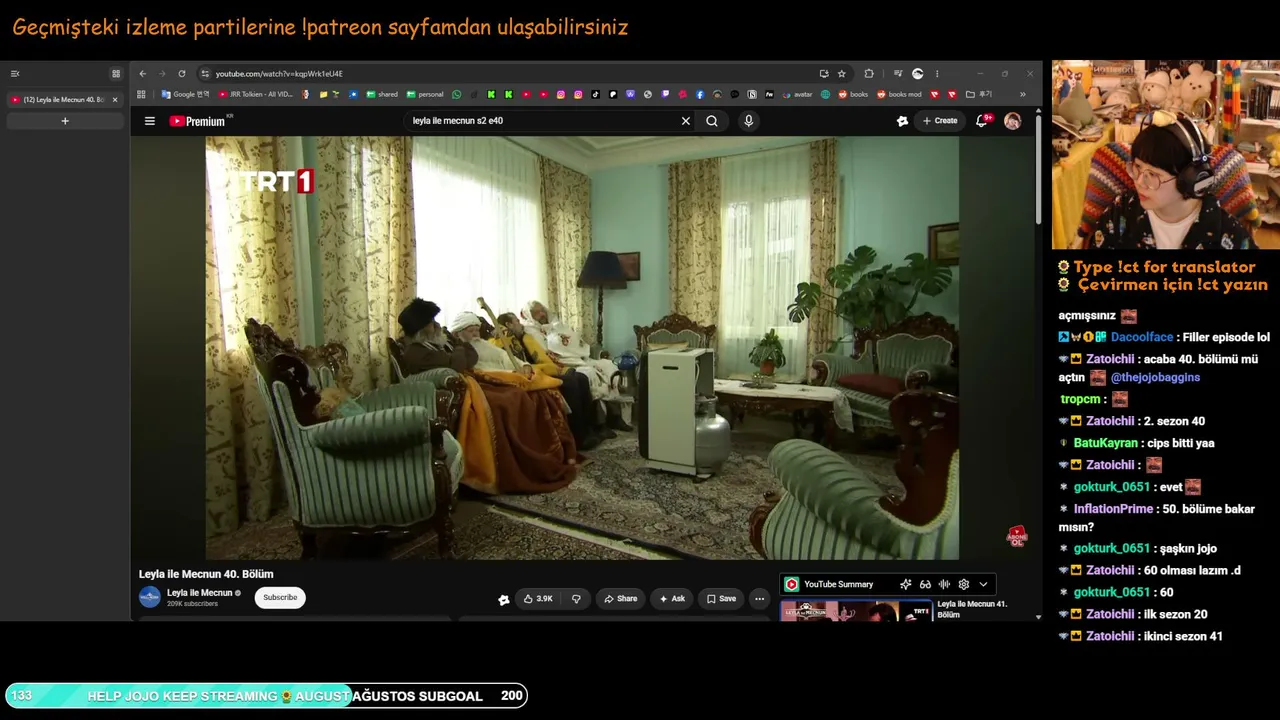Open the shared bookmark
The width and height of the screenshot is (1280, 720).
click(382, 94)
